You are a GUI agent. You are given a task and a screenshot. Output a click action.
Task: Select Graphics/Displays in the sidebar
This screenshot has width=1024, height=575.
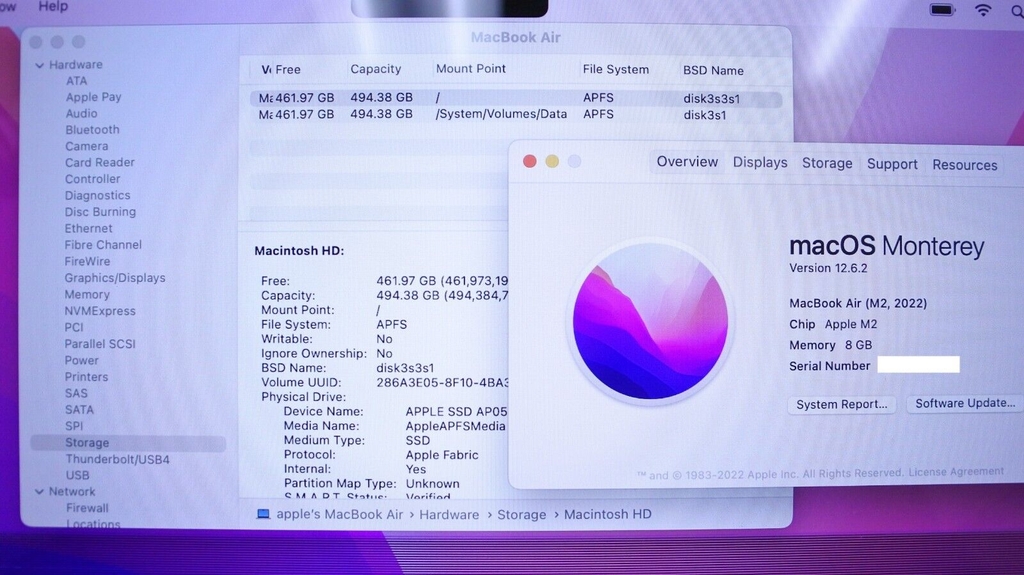tap(114, 278)
